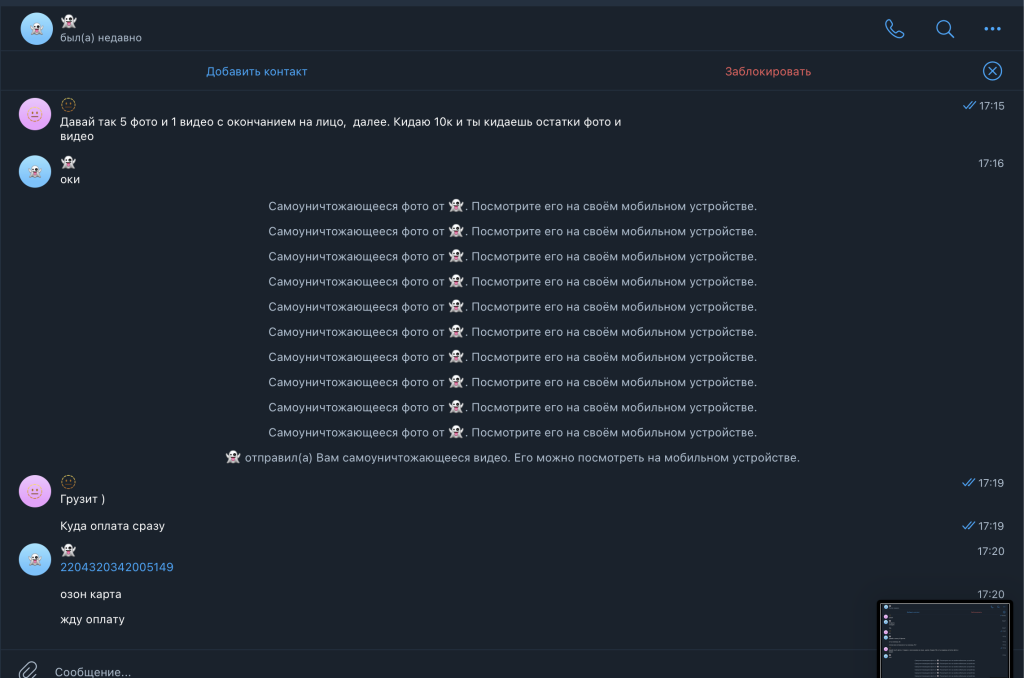Image resolution: width=1024 pixels, height=678 pixels.
Task: Open the paperclip attach file menu
Action: (30, 669)
